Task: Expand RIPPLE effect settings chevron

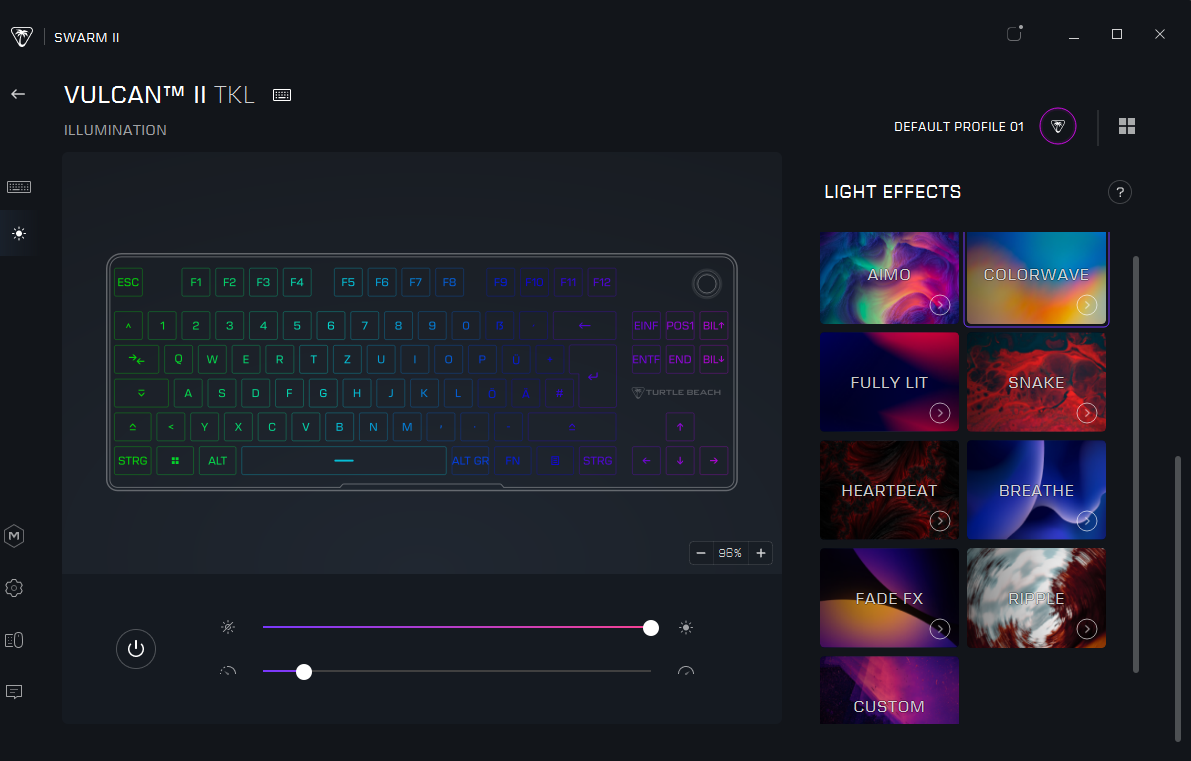Action: (x=1087, y=629)
